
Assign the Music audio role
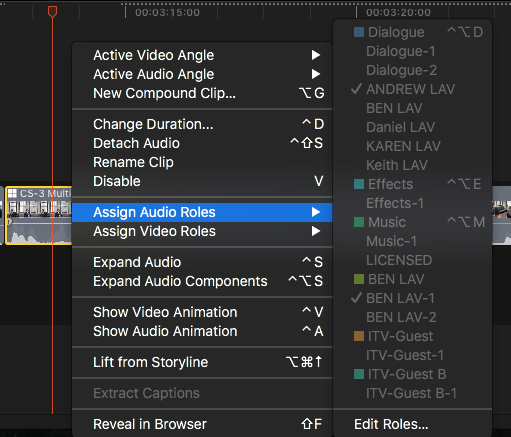click(x=413, y=222)
